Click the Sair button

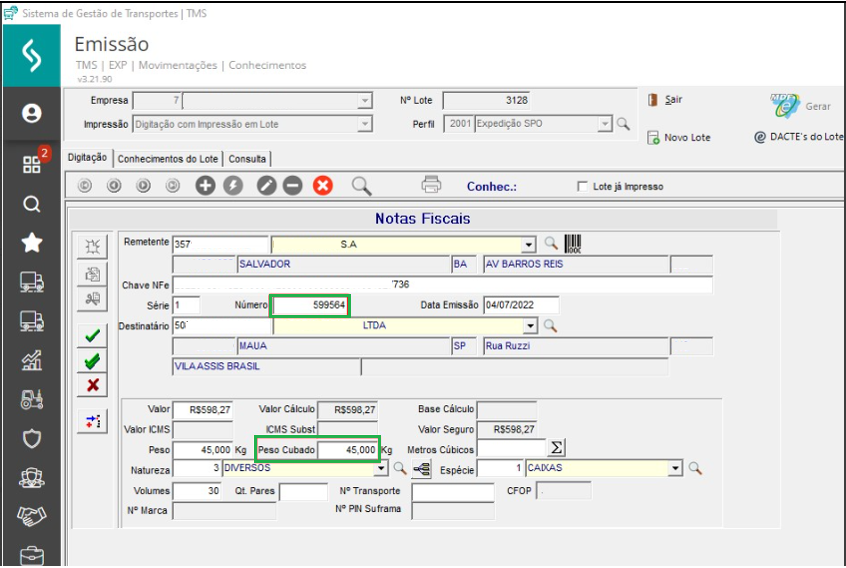(x=667, y=100)
